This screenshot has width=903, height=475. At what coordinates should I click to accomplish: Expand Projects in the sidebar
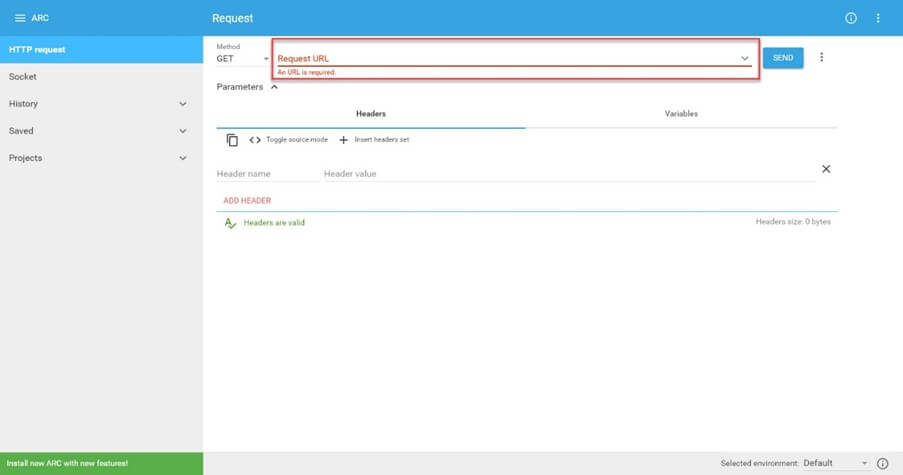coord(182,158)
